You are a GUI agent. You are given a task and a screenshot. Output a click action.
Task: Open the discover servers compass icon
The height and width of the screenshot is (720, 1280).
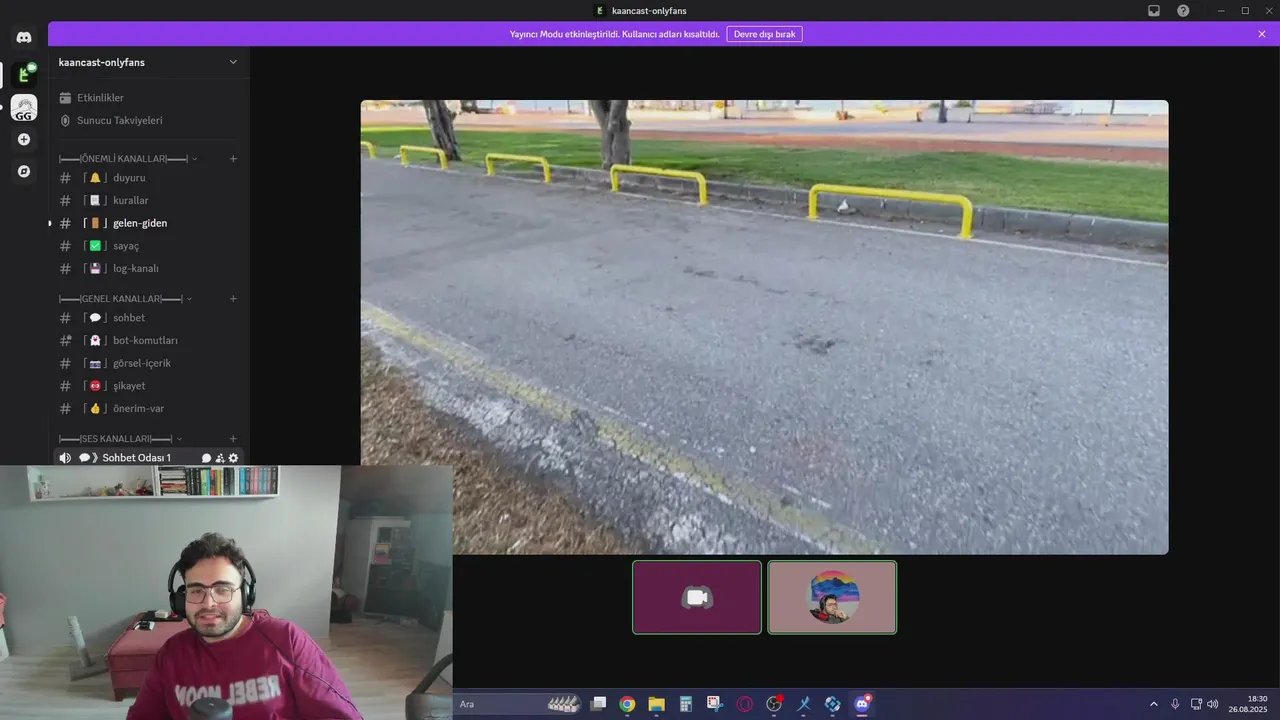[x=24, y=172]
